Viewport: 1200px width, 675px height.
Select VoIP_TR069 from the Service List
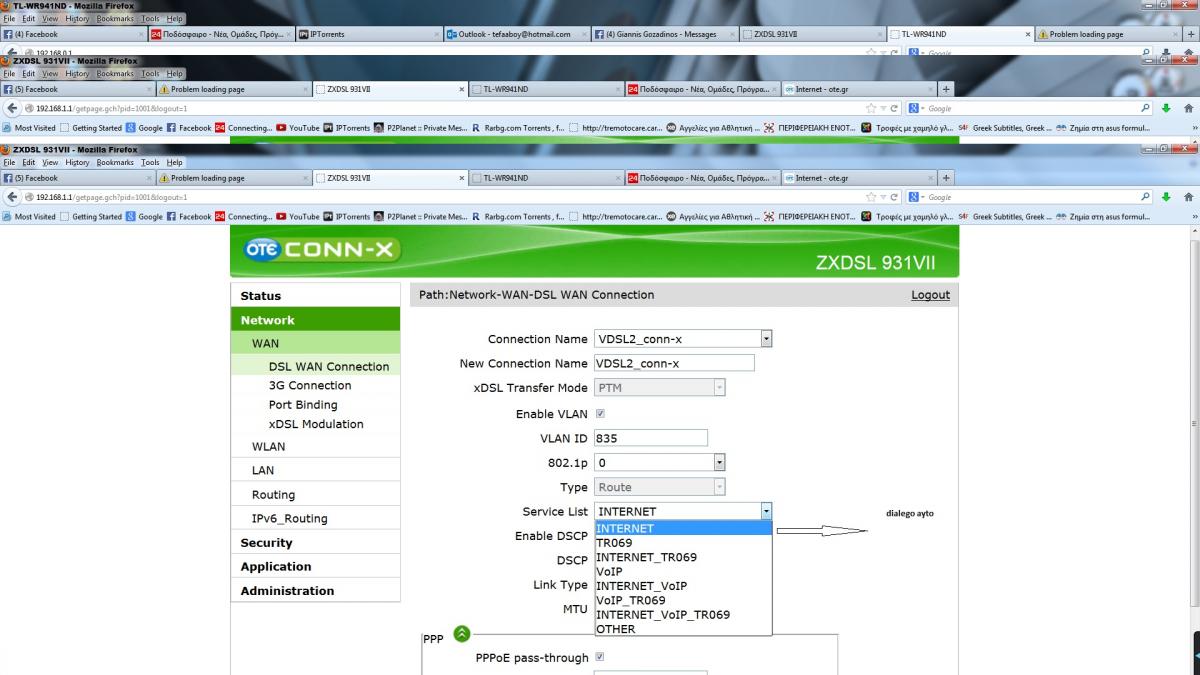tap(683, 600)
